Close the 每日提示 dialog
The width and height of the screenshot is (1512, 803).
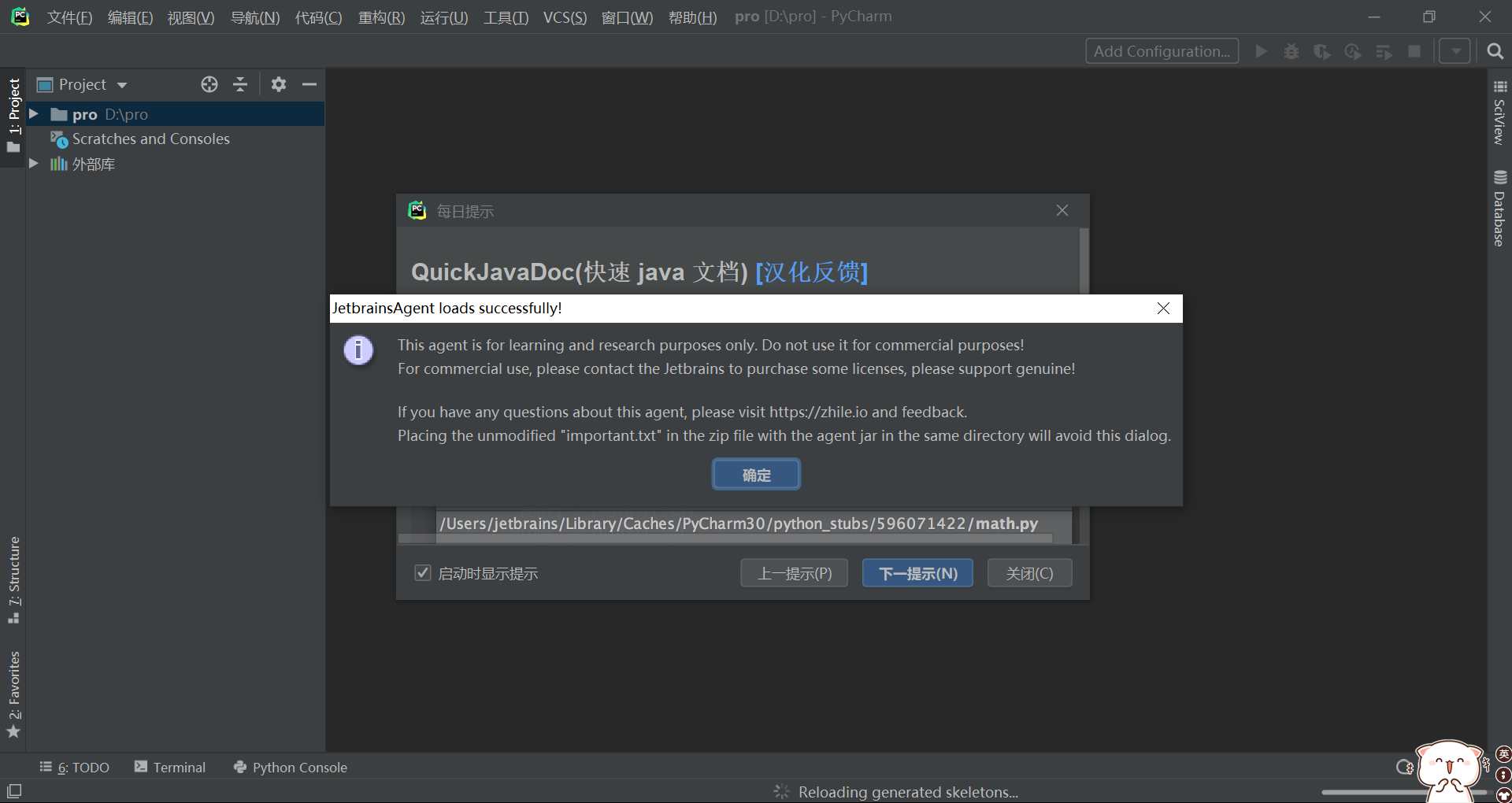coord(1062,210)
